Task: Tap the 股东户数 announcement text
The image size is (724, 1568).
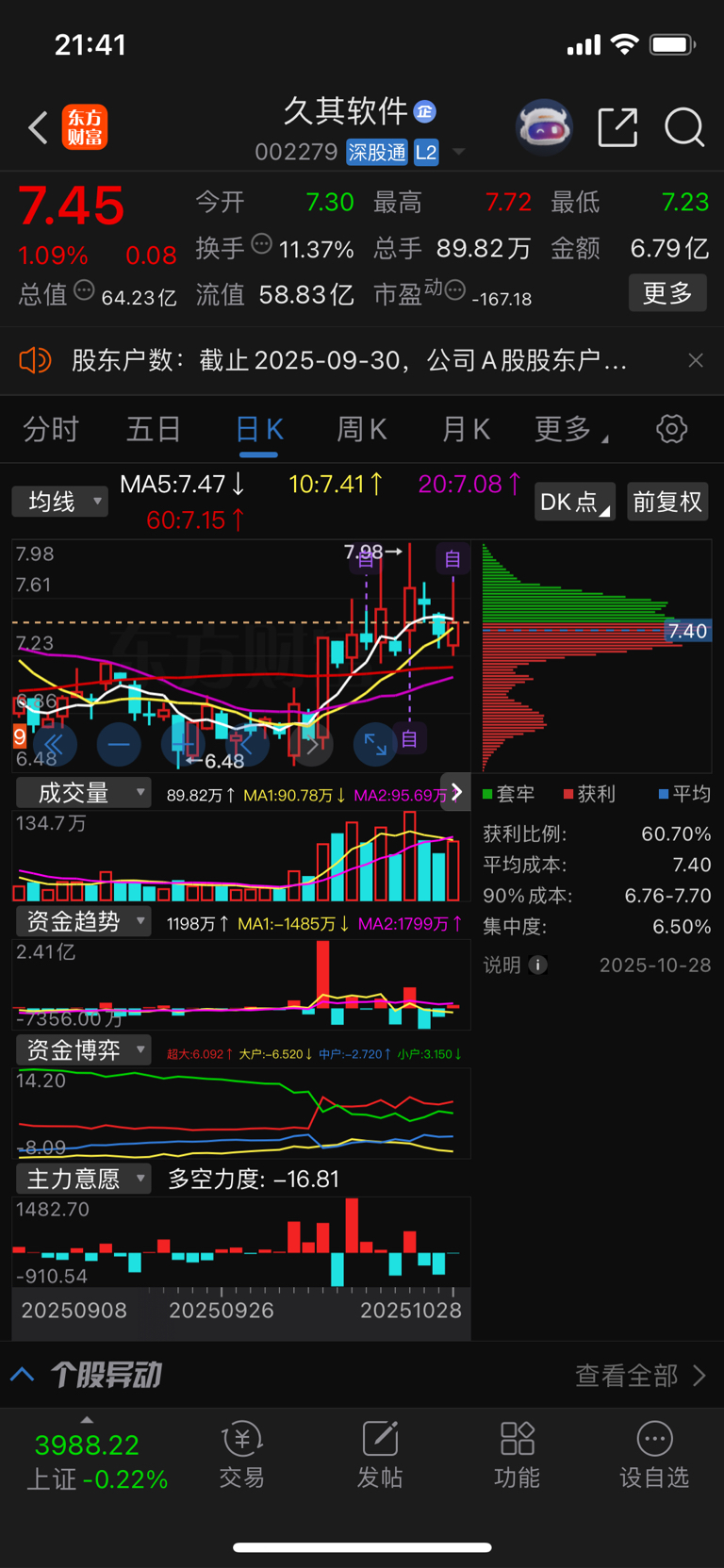Action: coord(350,360)
